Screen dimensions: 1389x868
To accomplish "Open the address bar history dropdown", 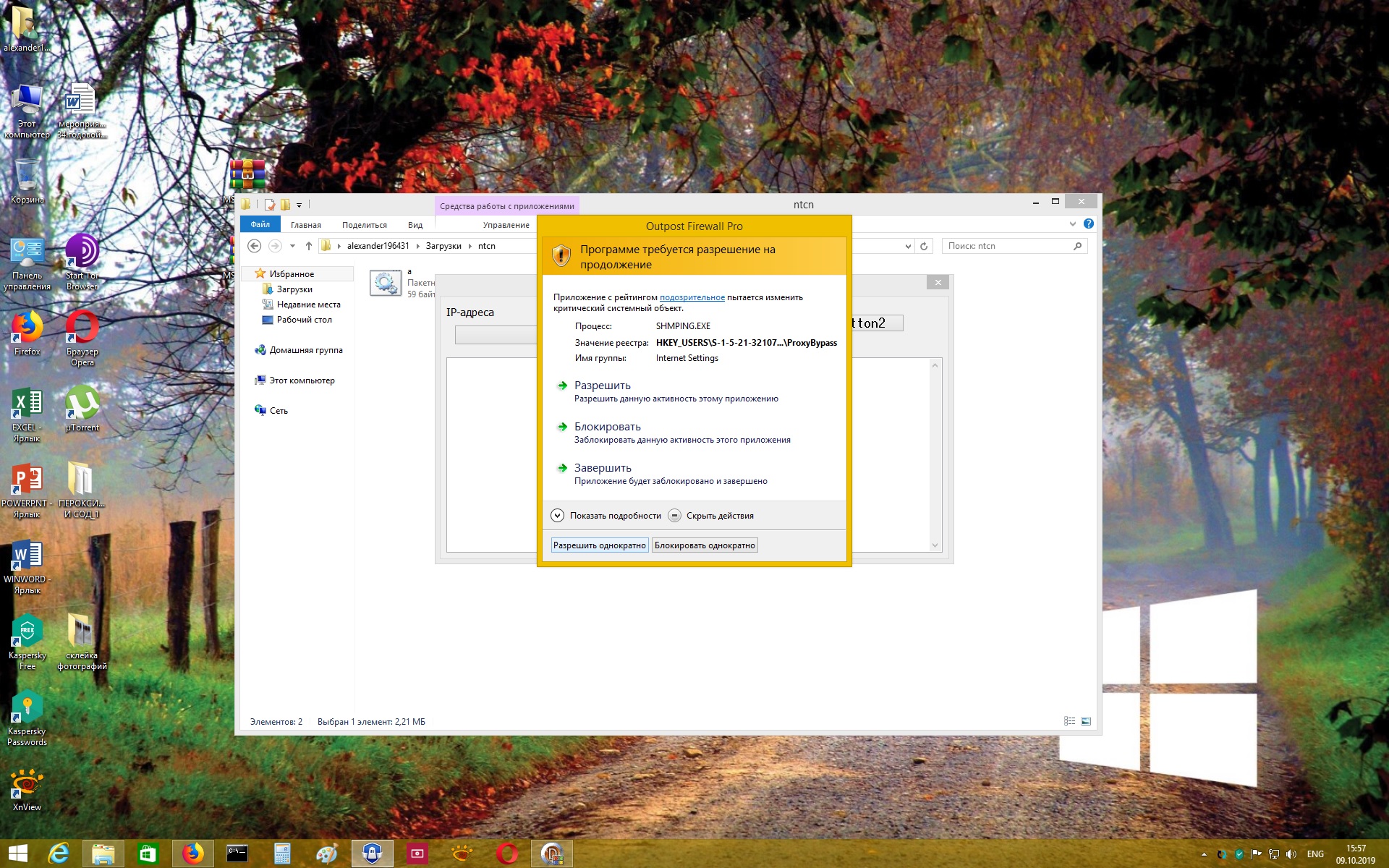I will pos(908,246).
